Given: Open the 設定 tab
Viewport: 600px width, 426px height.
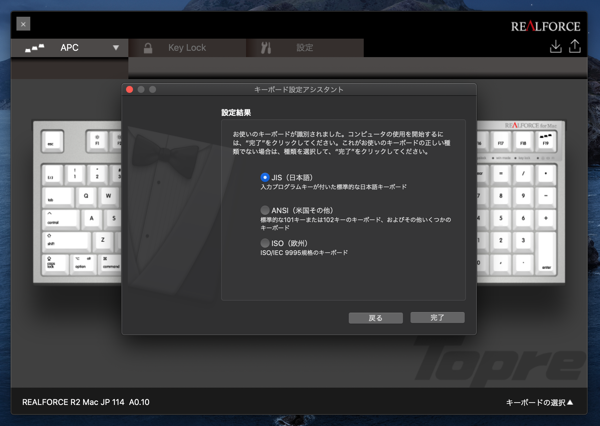Looking at the screenshot, I should (305, 48).
